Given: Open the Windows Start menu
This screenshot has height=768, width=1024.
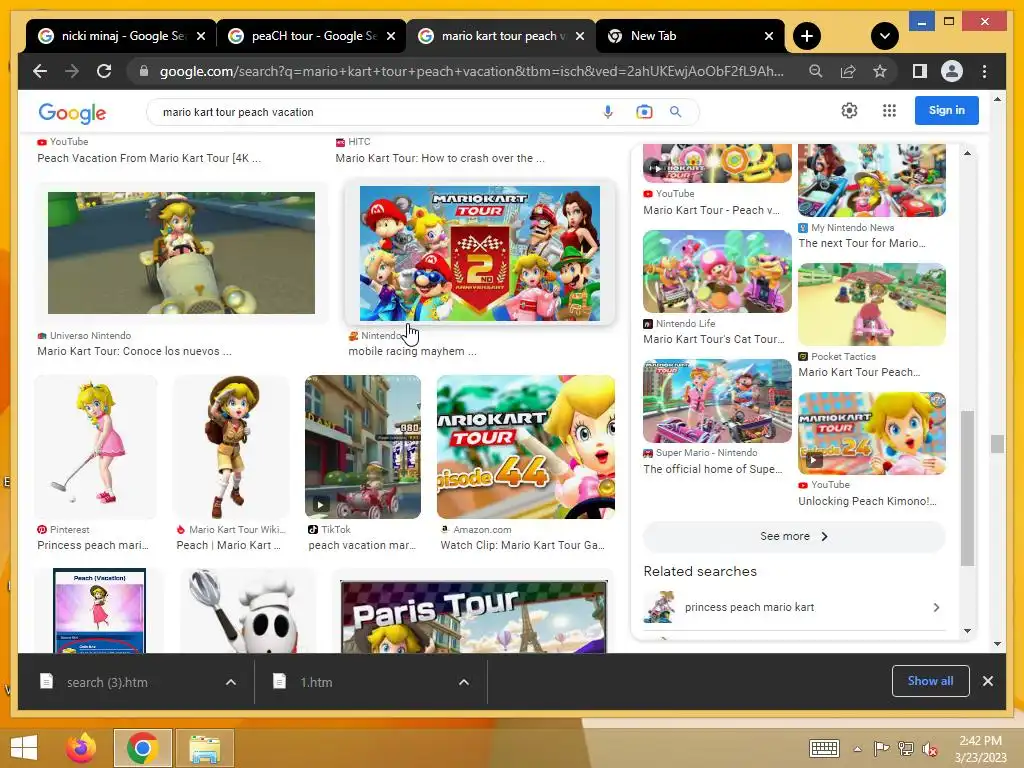Looking at the screenshot, I should click(x=24, y=748).
